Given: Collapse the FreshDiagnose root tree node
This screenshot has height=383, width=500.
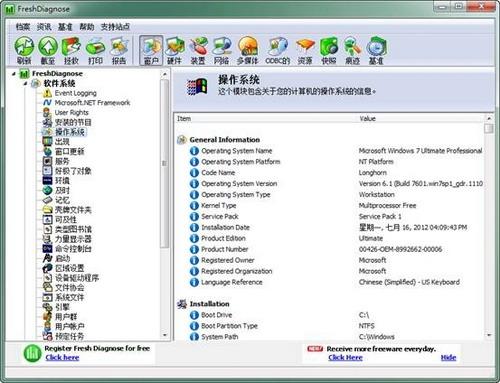Looking at the screenshot, I should coord(14,74).
